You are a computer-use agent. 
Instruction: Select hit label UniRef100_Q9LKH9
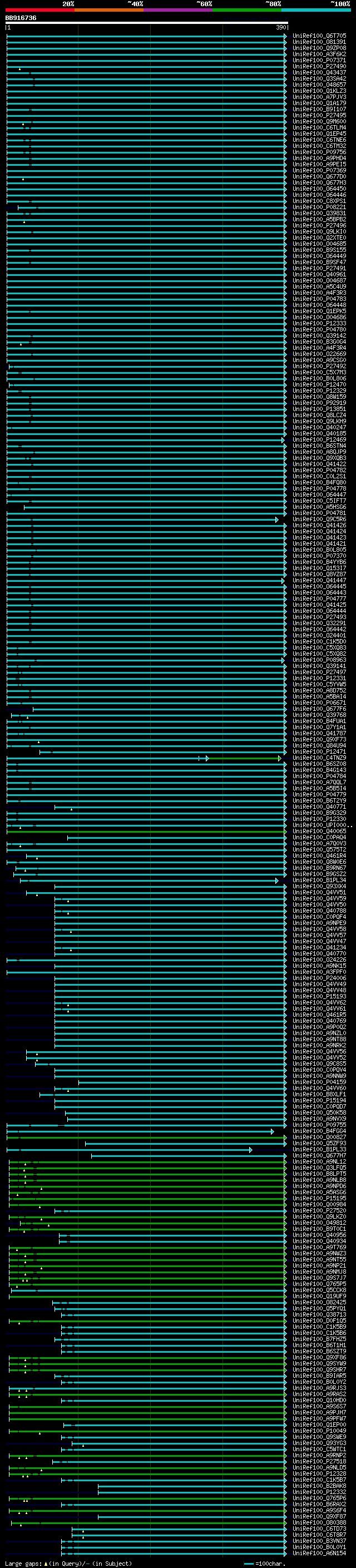(x=319, y=421)
